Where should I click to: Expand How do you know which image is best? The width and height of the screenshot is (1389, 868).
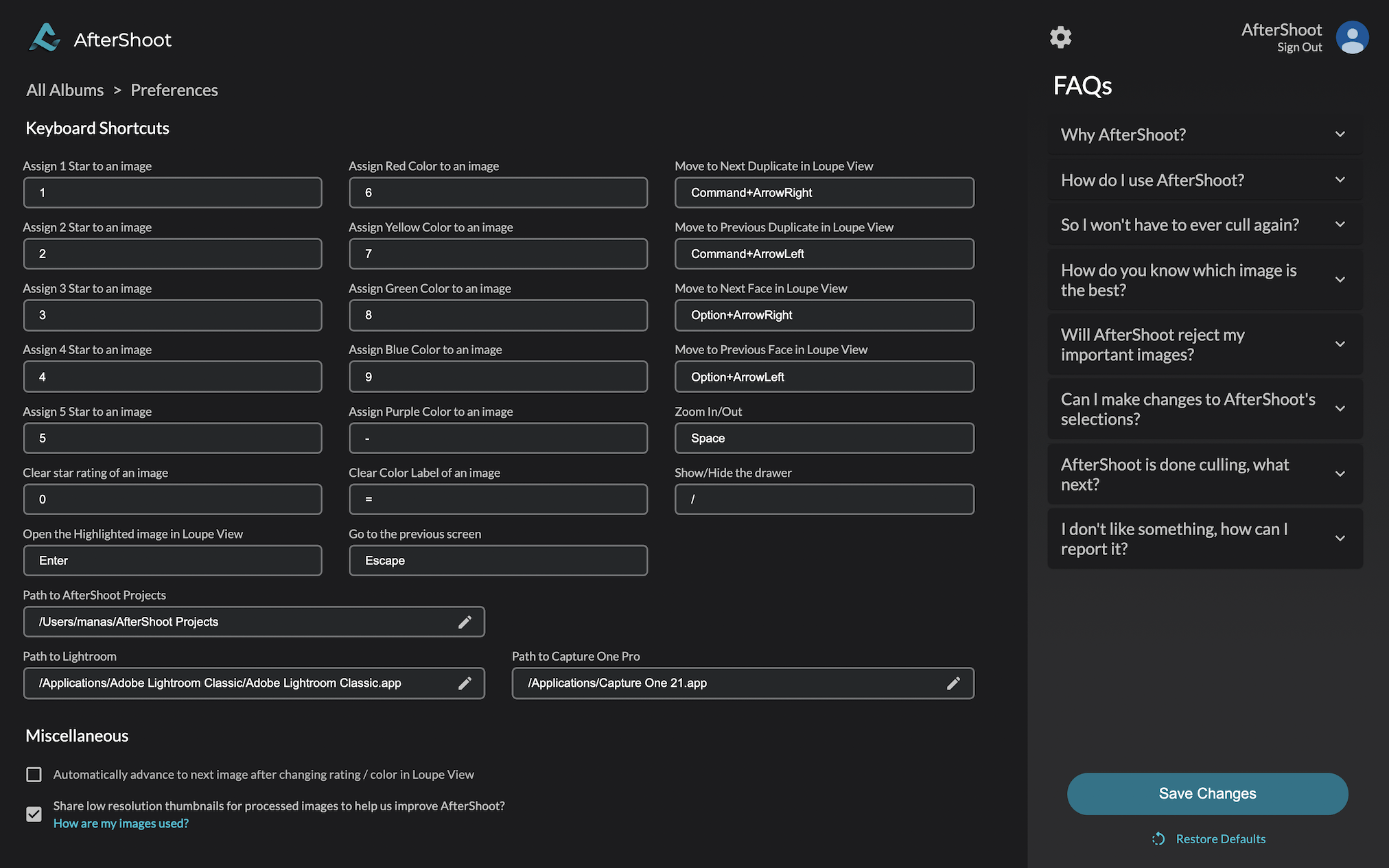point(1205,280)
